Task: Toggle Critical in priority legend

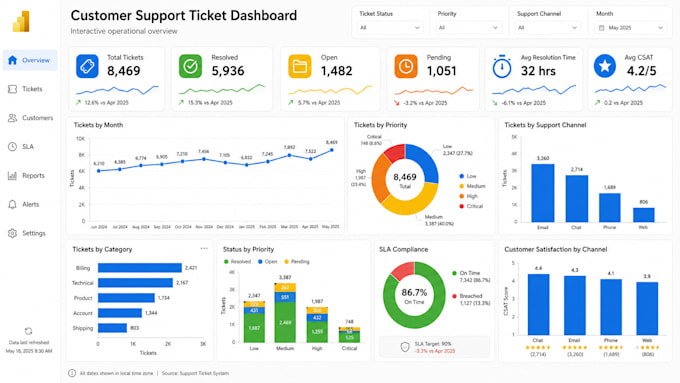Action: 471,206
